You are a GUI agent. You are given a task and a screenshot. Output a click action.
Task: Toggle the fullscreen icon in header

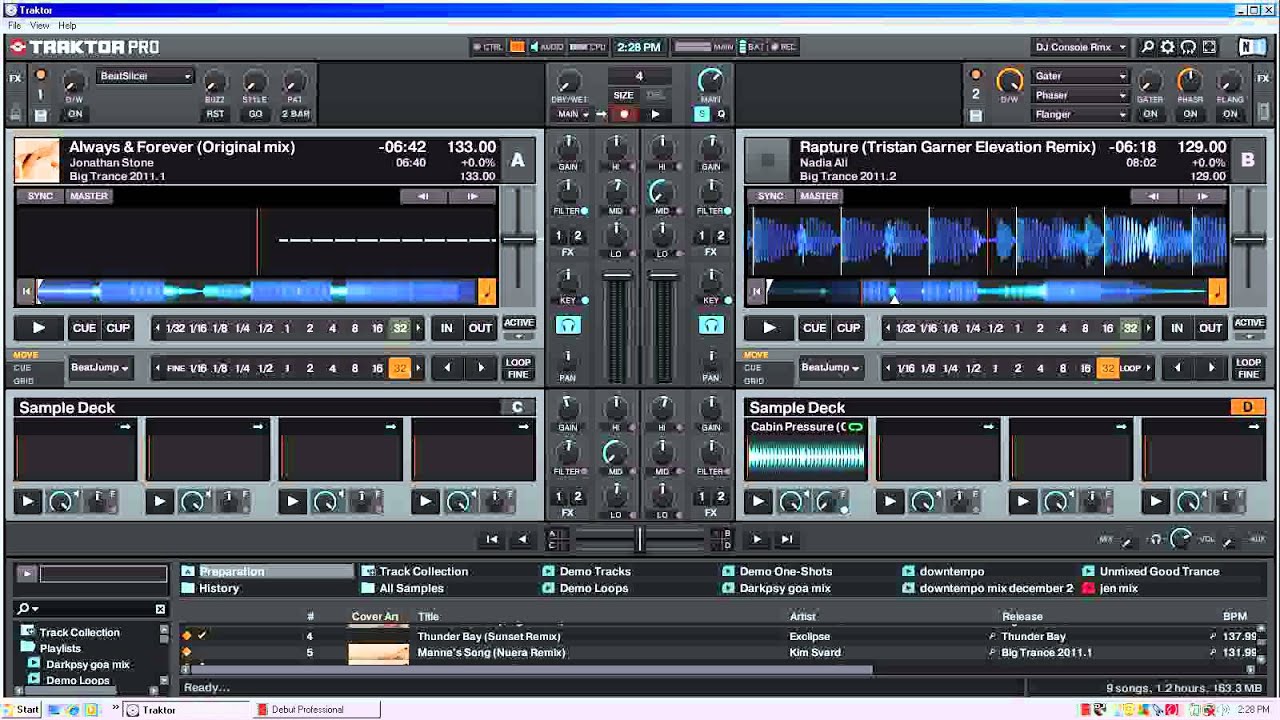point(1209,47)
